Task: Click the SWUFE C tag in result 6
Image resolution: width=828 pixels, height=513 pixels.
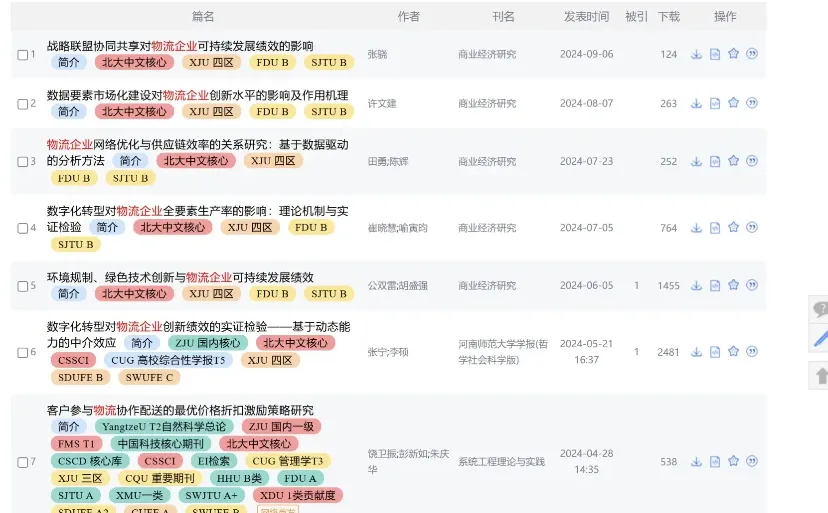Action: 149,377
